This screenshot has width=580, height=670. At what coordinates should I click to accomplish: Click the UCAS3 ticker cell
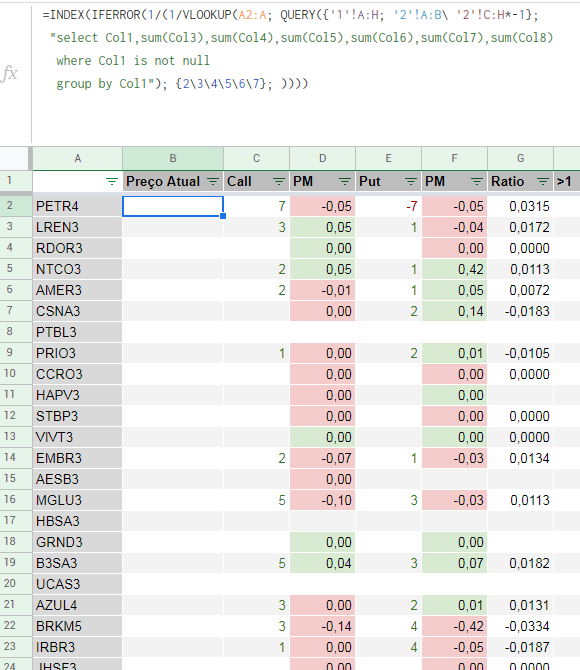[77, 584]
